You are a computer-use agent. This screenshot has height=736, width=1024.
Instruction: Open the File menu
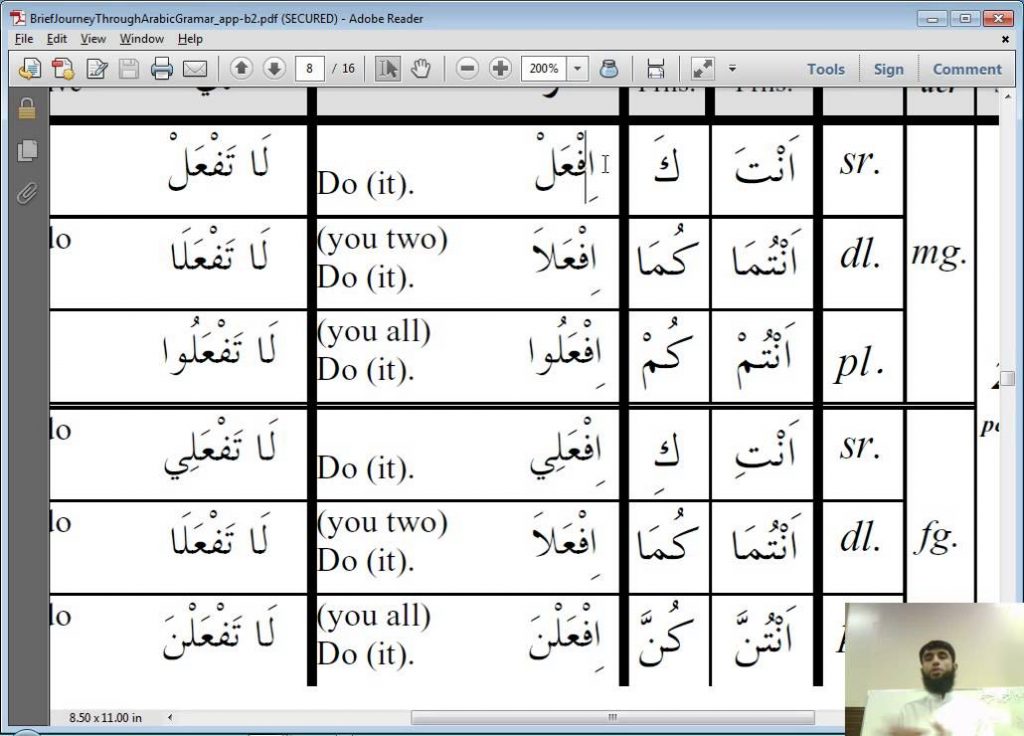coord(22,38)
